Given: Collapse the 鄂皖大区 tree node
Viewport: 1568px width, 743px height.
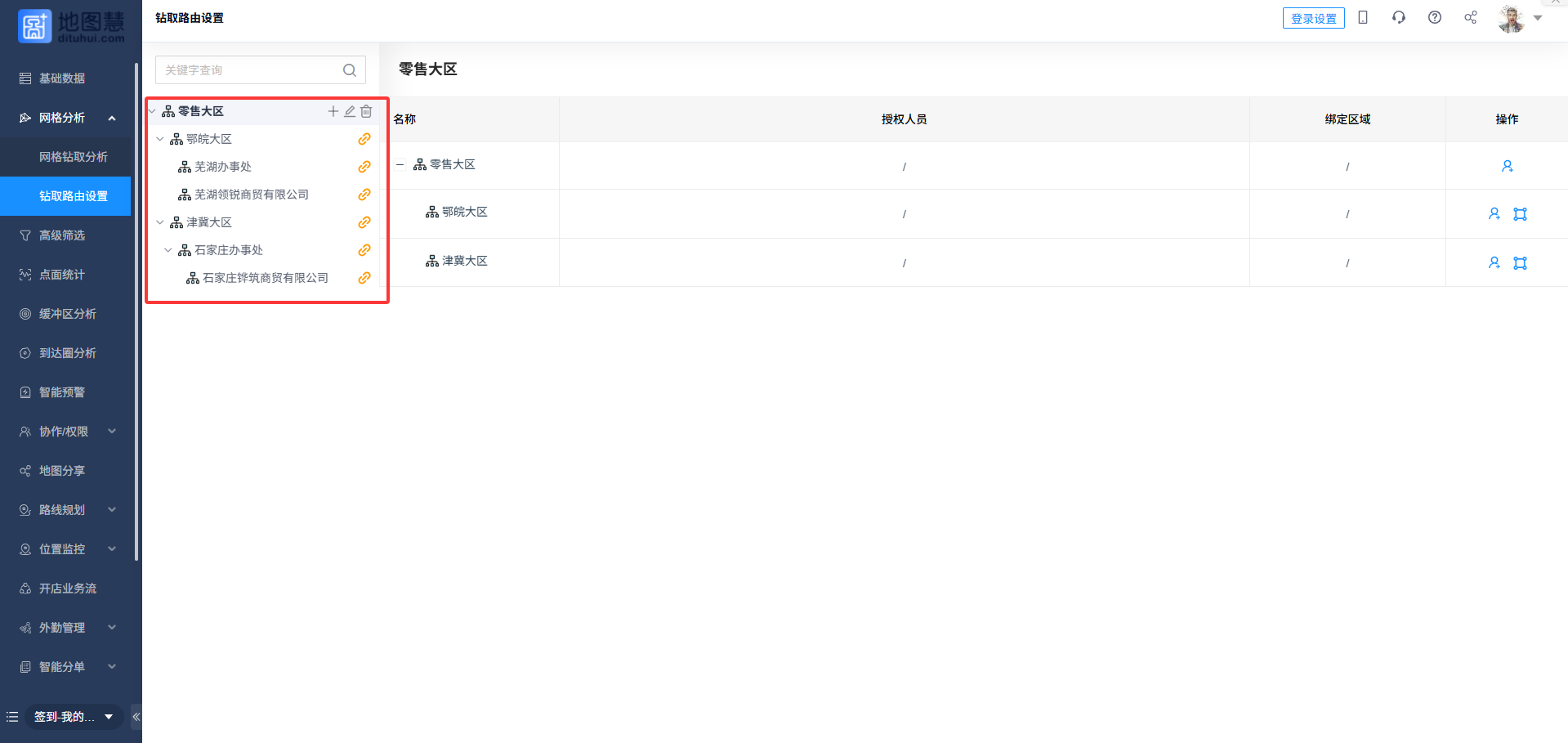Looking at the screenshot, I should coord(160,139).
